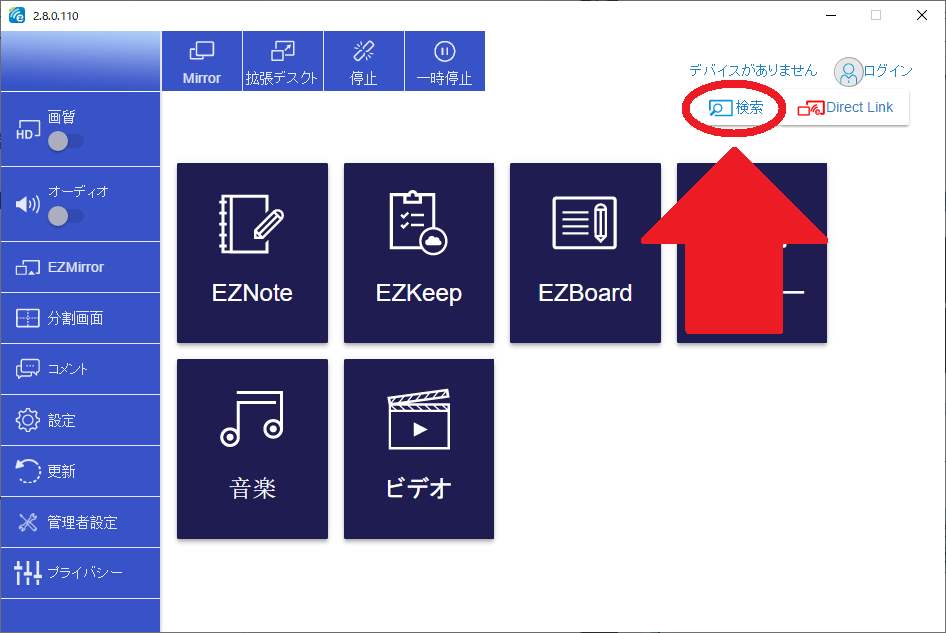
Task: Open 設定 settings in the sidebar
Action: click(x=80, y=420)
